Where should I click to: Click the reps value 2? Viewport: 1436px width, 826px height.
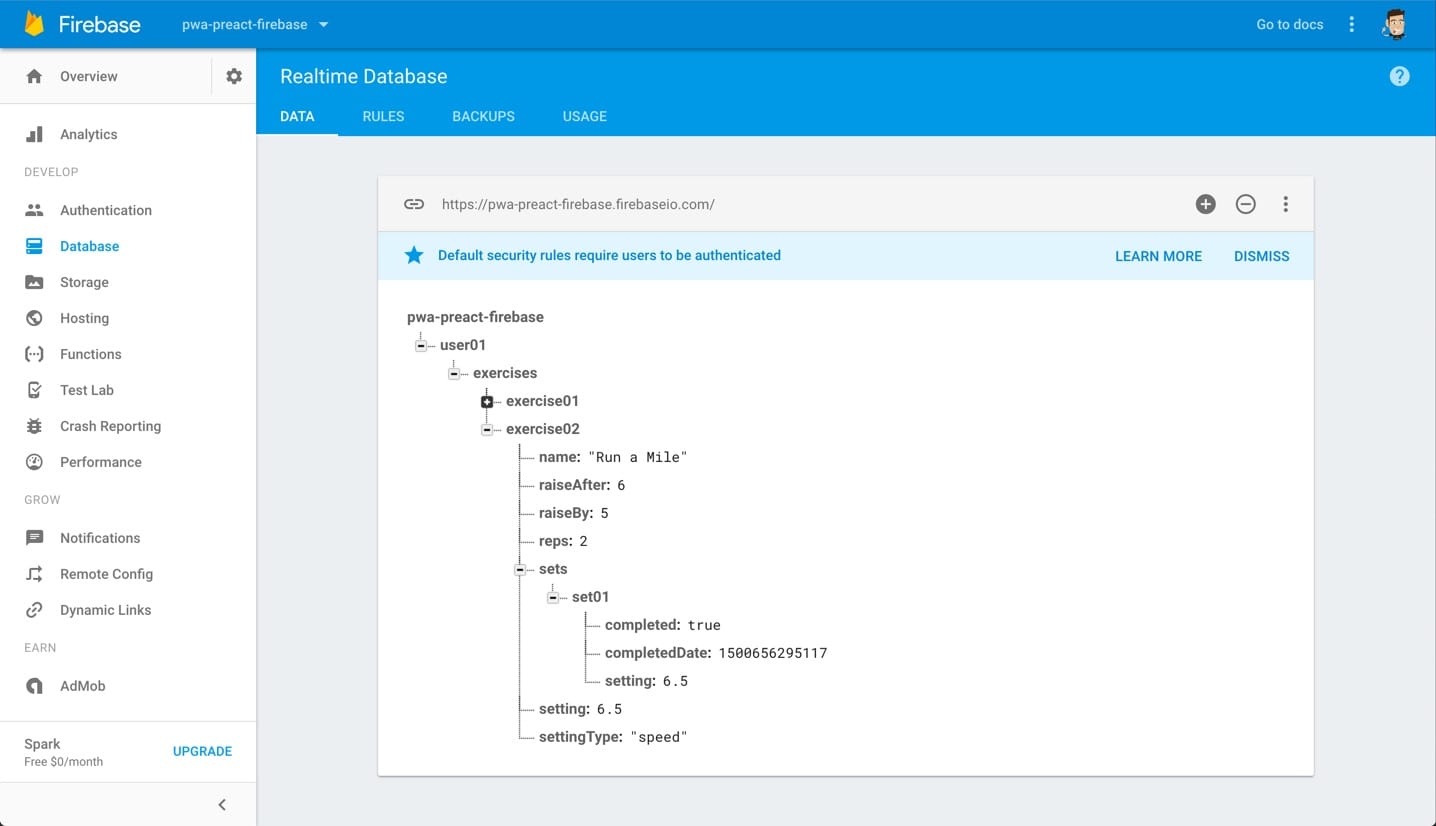coord(583,541)
